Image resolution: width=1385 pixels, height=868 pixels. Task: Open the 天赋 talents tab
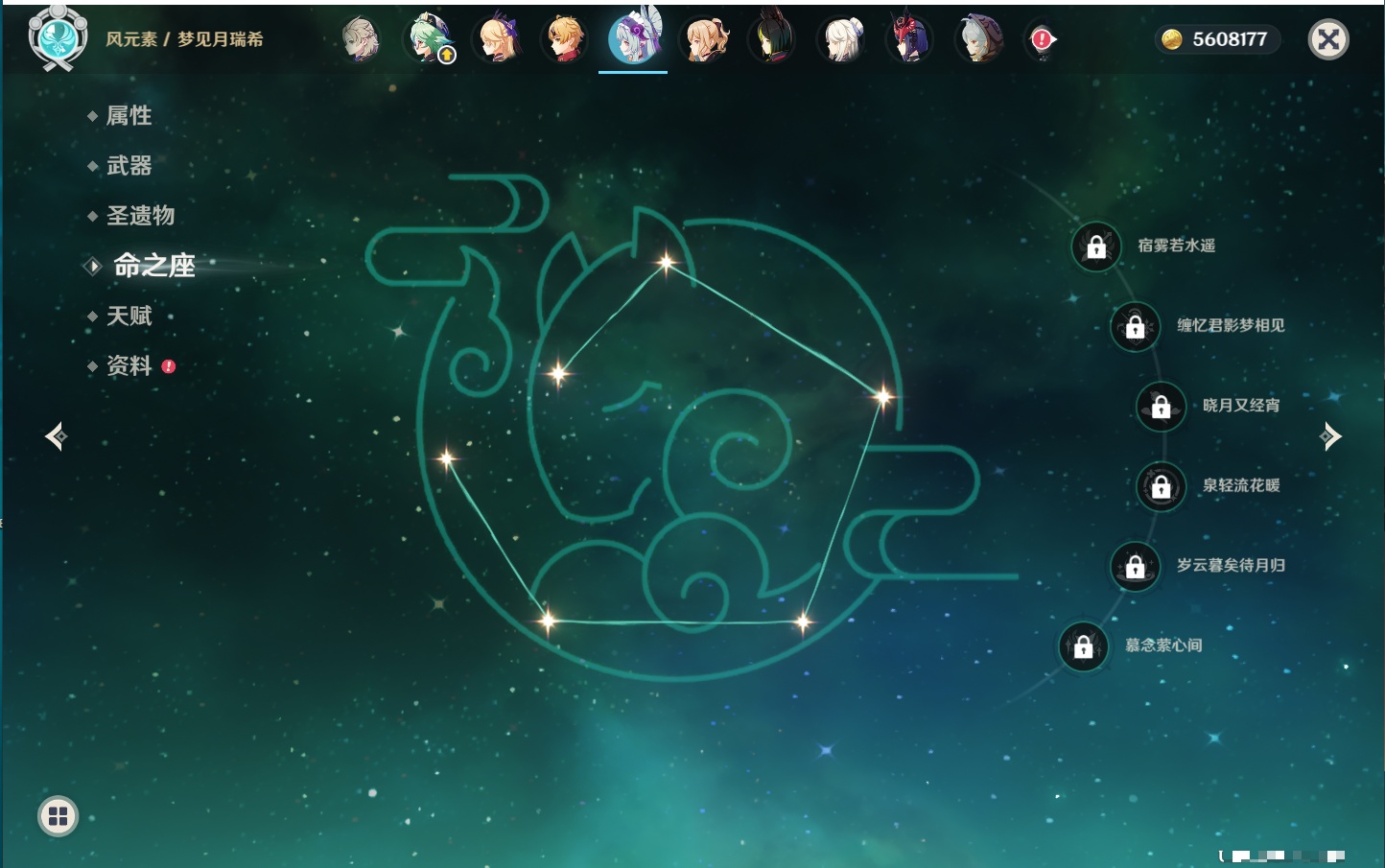pos(129,317)
